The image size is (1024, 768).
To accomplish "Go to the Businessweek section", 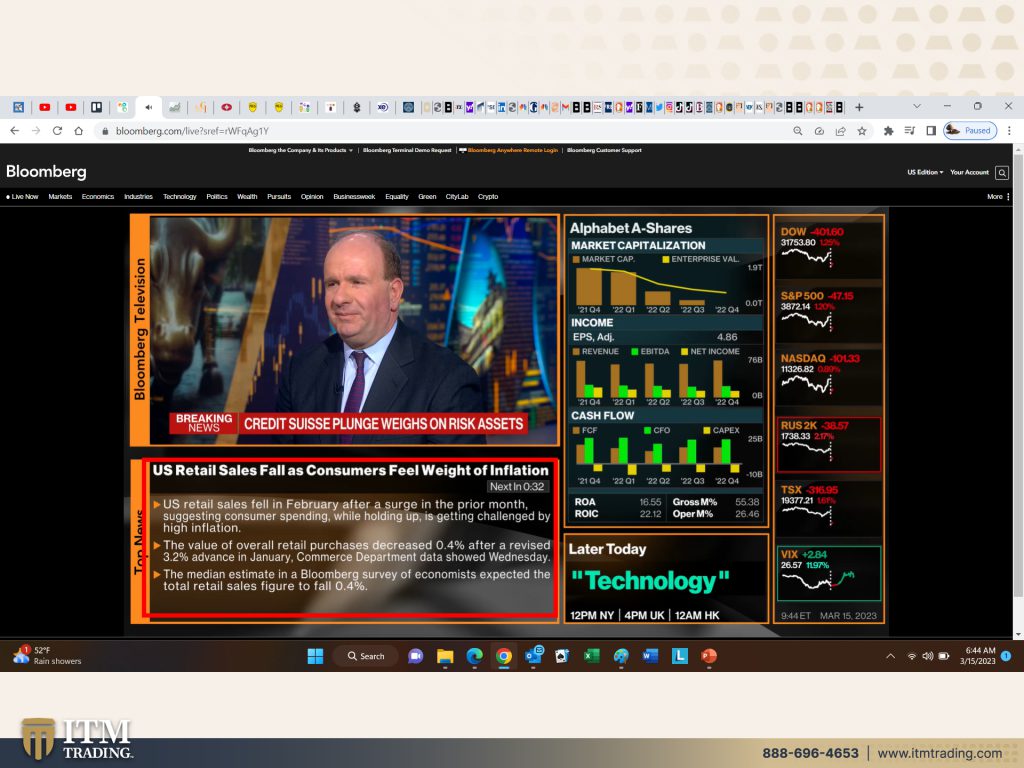I will point(354,197).
